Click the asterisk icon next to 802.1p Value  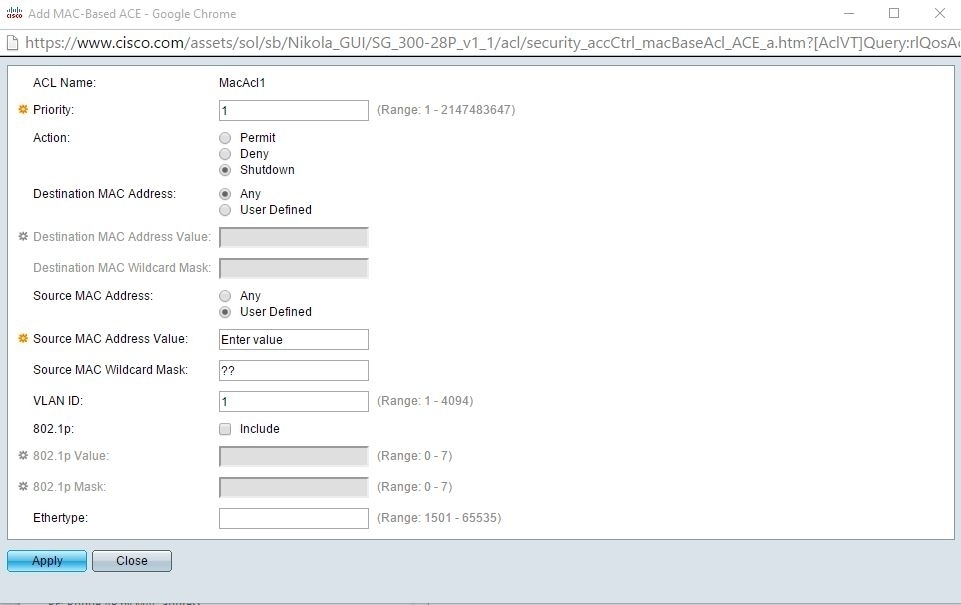coord(22,455)
